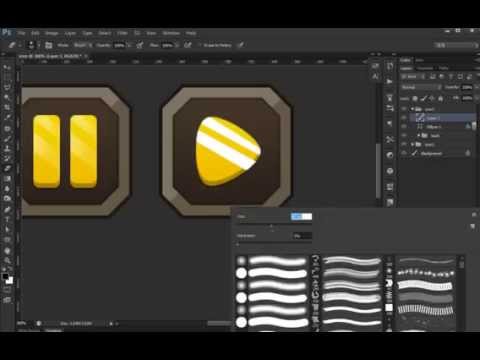Open the workspace switcher dropdown
Viewport: 480px width, 360px height.
(x=457, y=45)
